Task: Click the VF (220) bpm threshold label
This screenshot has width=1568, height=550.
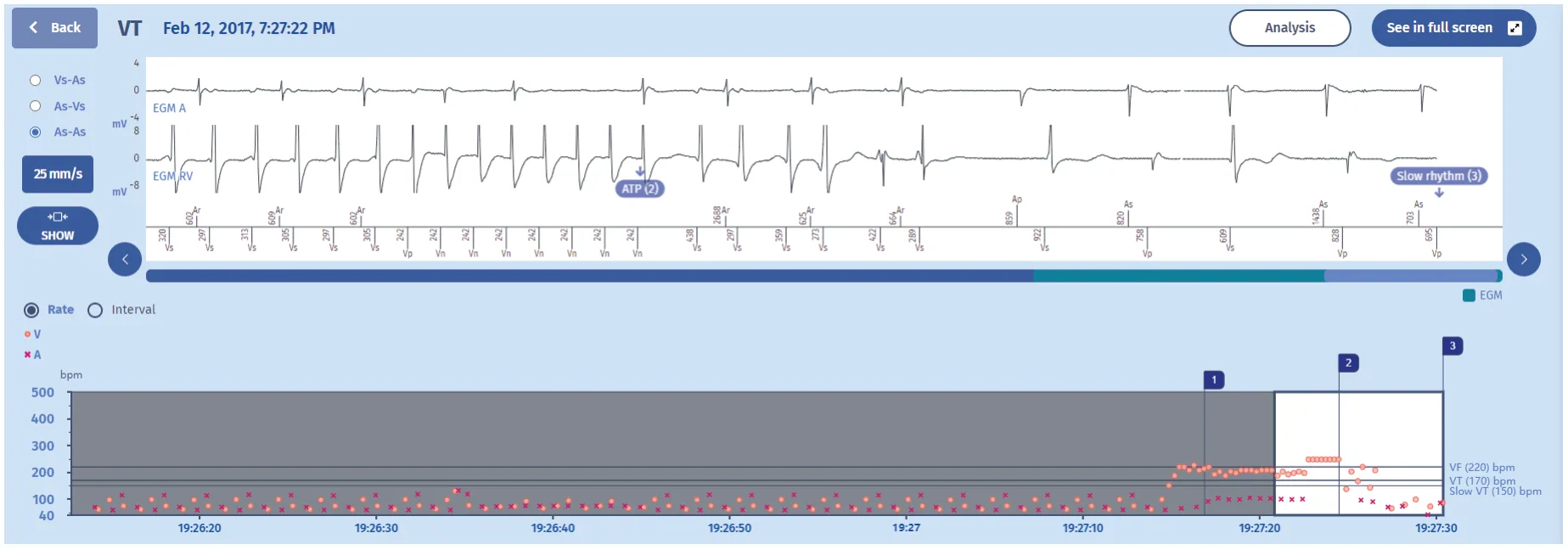Action: point(1481,468)
